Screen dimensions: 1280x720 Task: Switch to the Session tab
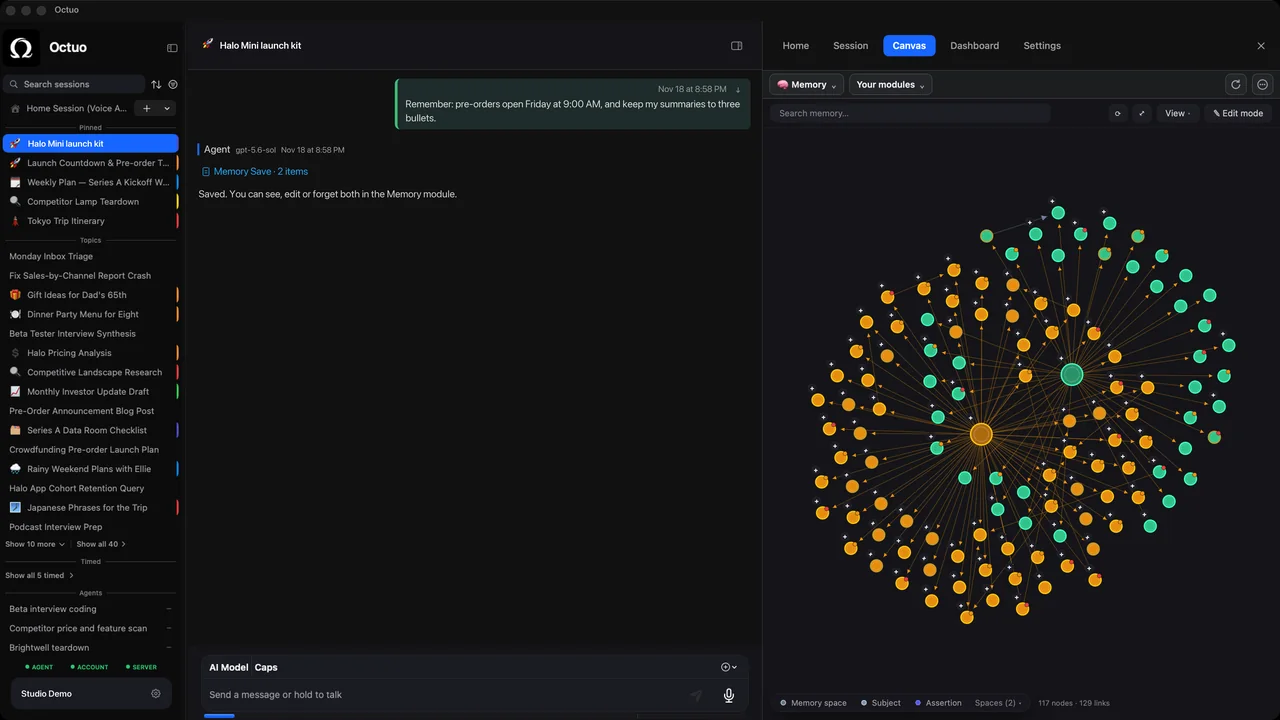point(851,46)
